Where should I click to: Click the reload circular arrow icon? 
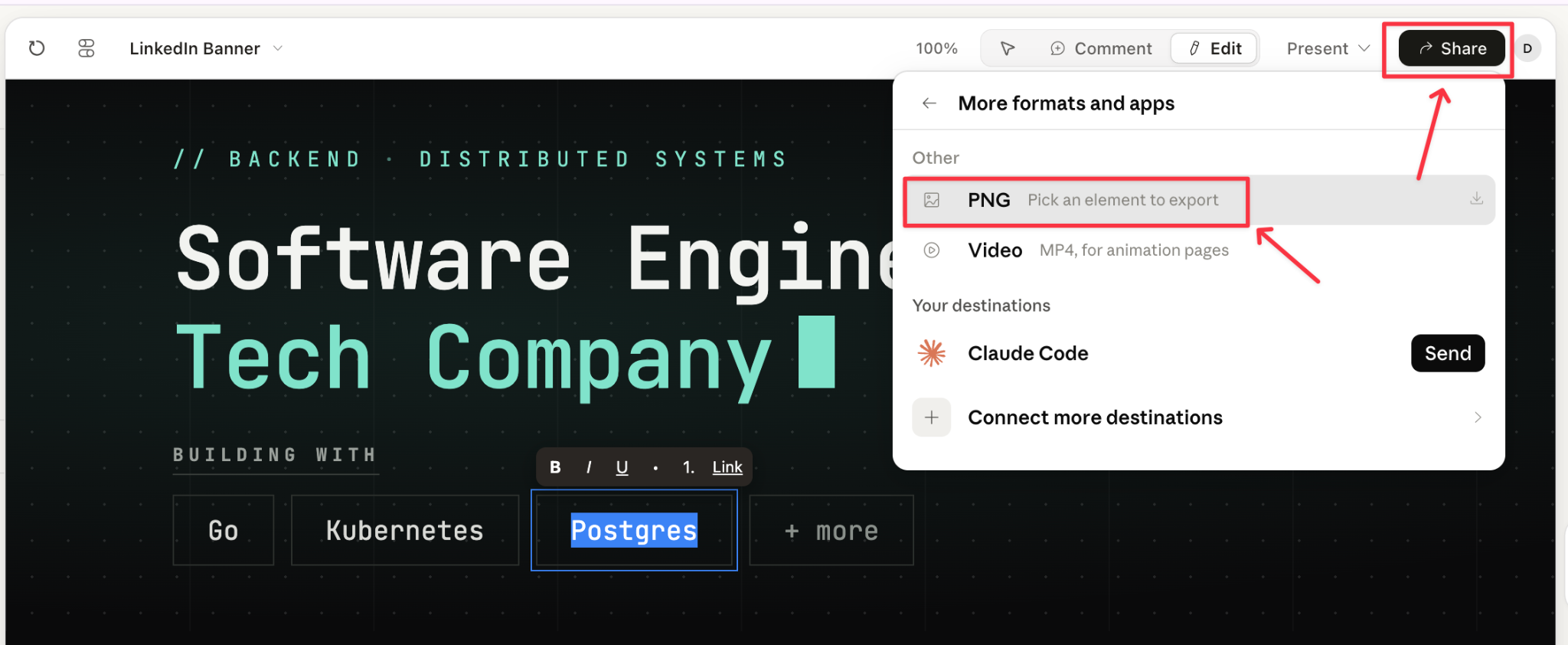[x=37, y=48]
